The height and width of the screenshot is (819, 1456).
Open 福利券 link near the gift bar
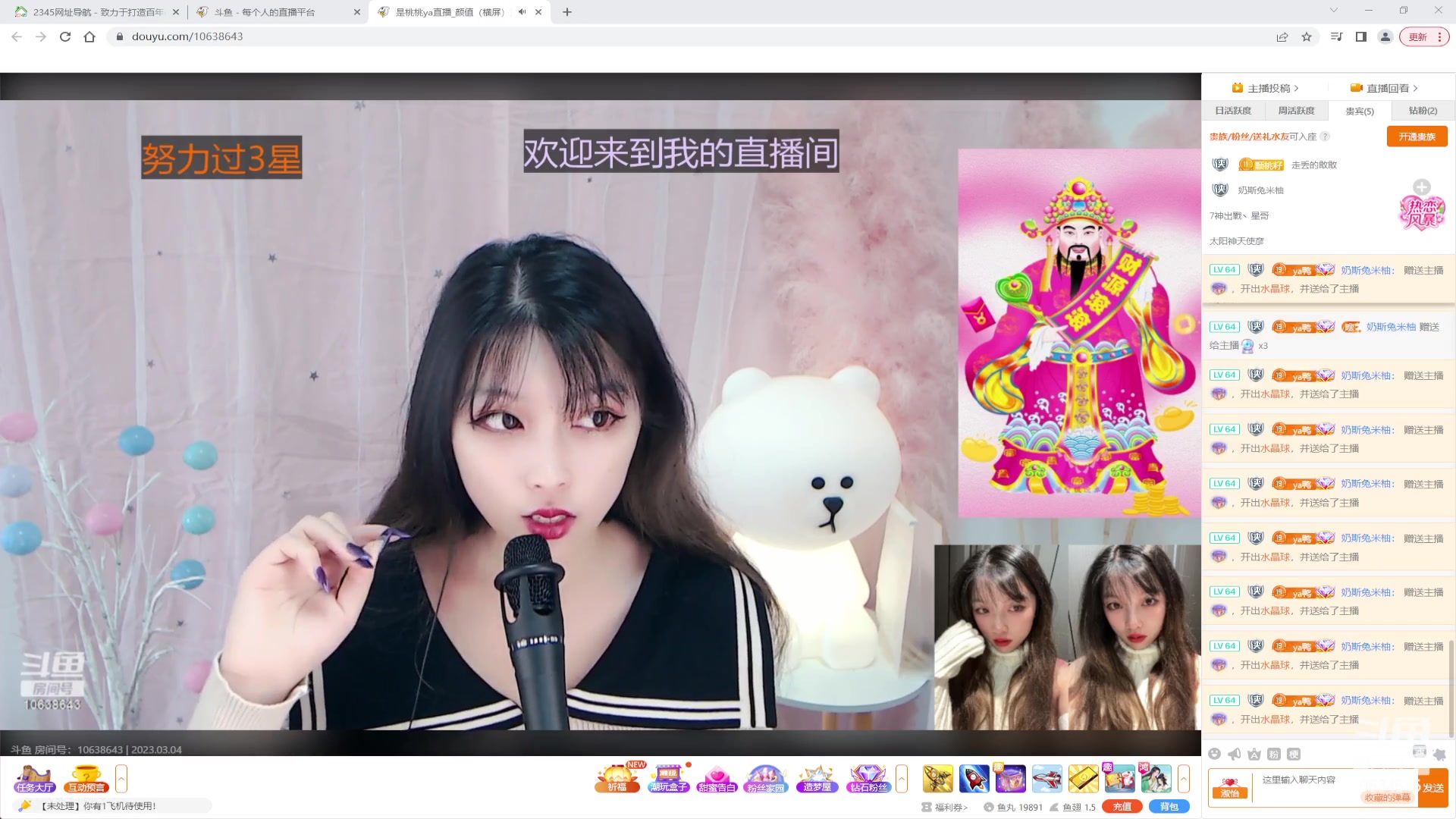(948, 808)
